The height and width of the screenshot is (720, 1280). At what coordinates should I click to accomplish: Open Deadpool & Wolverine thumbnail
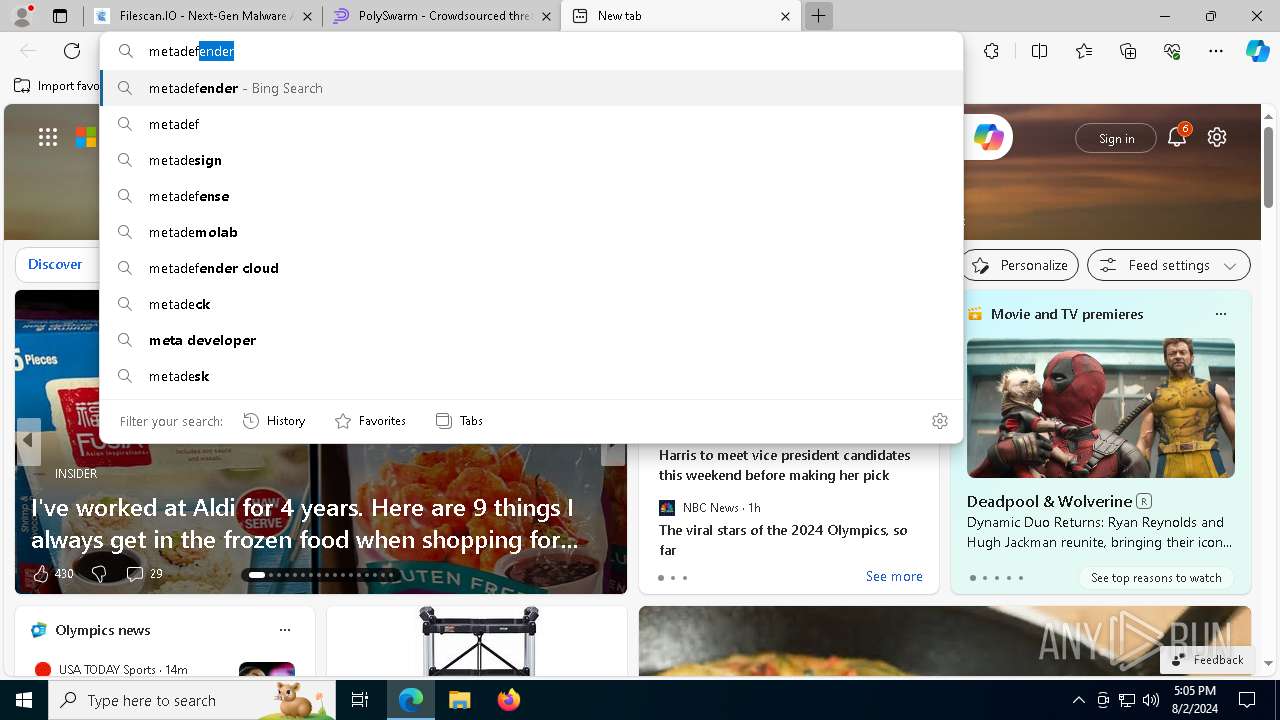coord(1100,408)
